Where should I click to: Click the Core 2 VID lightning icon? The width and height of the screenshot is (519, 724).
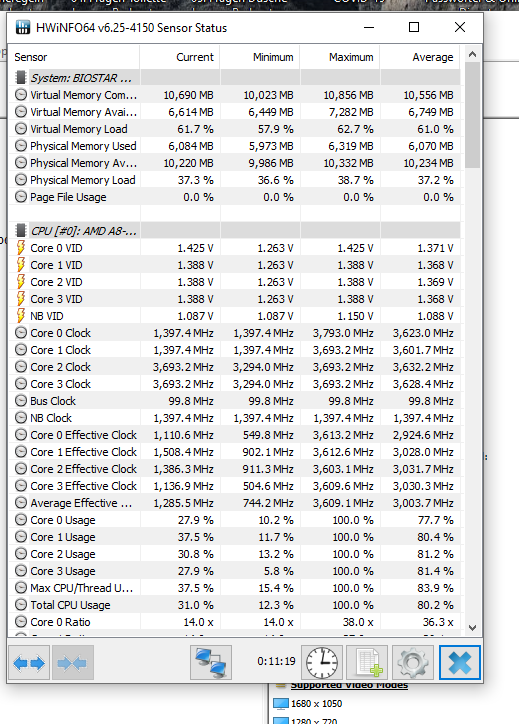[x=21, y=282]
